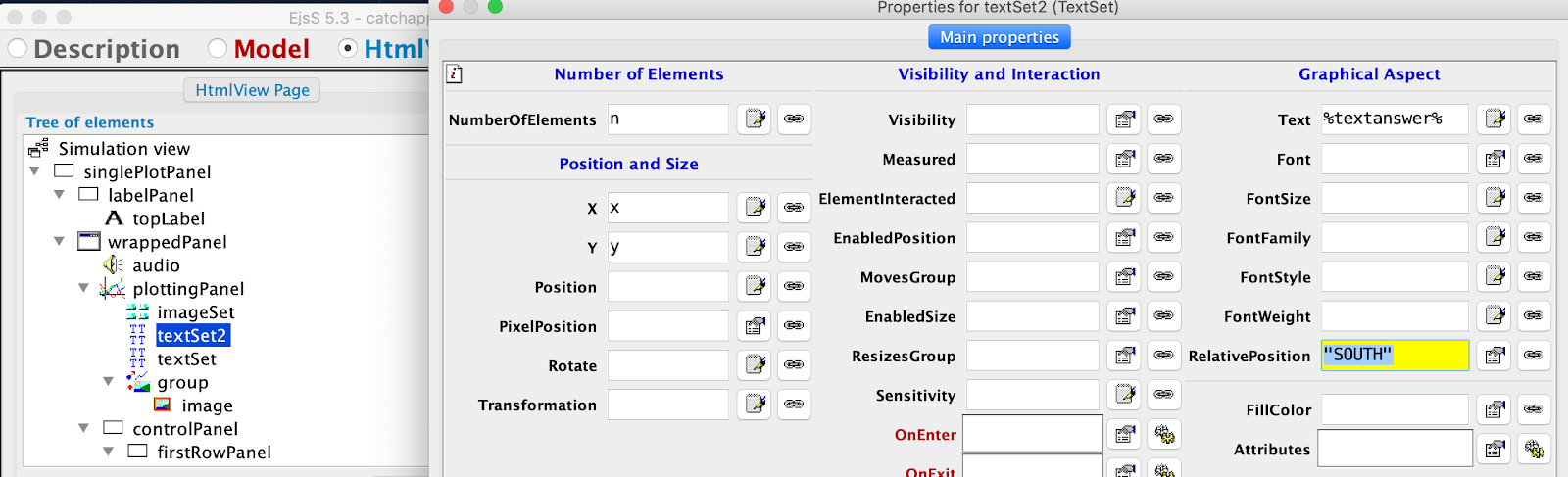1568x477 pixels.
Task: Click the link icon next to the Rotate field
Action: 794,365
